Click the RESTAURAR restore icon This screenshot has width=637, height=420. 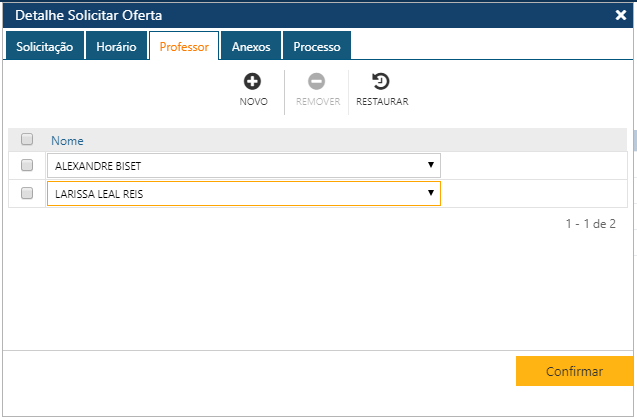pos(381,82)
